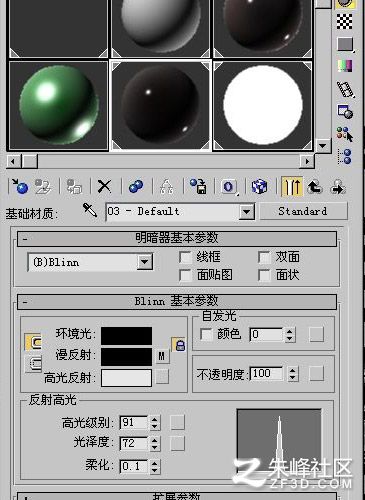Adjust 柔化 spinner arrows

[154, 466]
